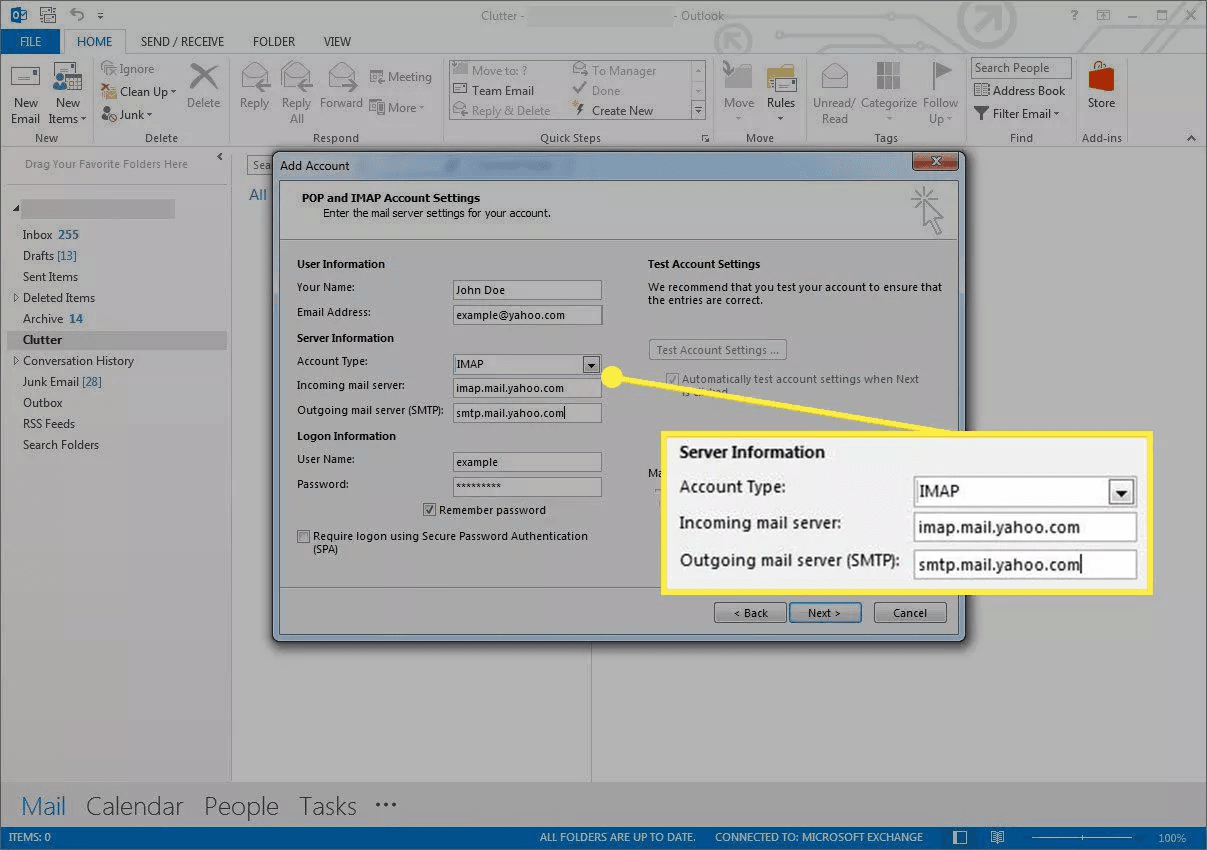Viewport: 1207px width, 850px height.
Task: Click the Address Book icon
Action: pos(981,91)
